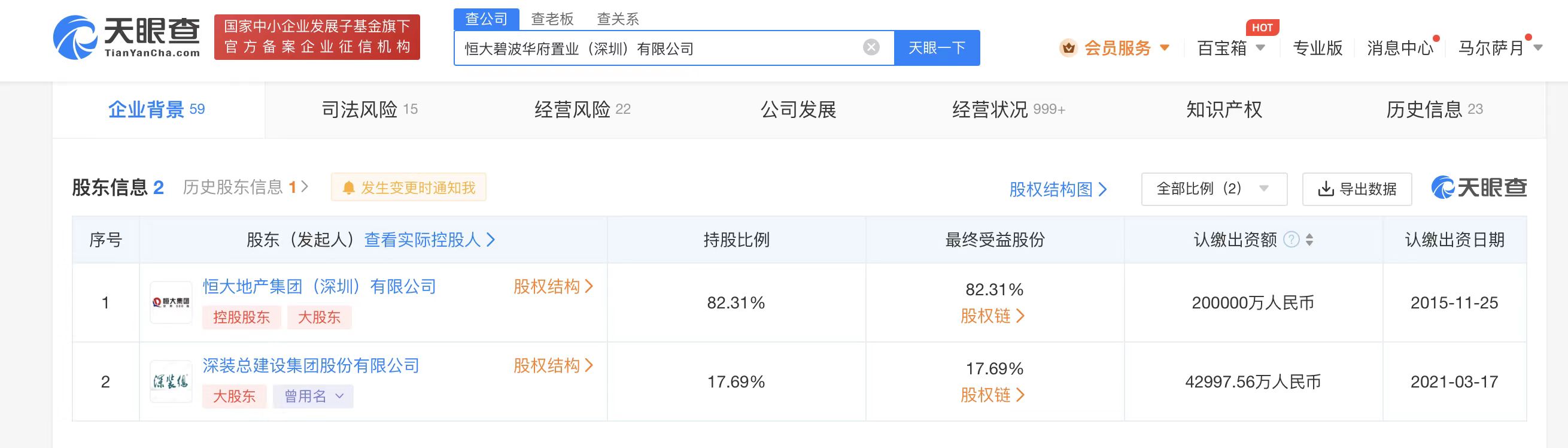
Task: Open the 司法风险 15 tab
Action: click(x=369, y=110)
